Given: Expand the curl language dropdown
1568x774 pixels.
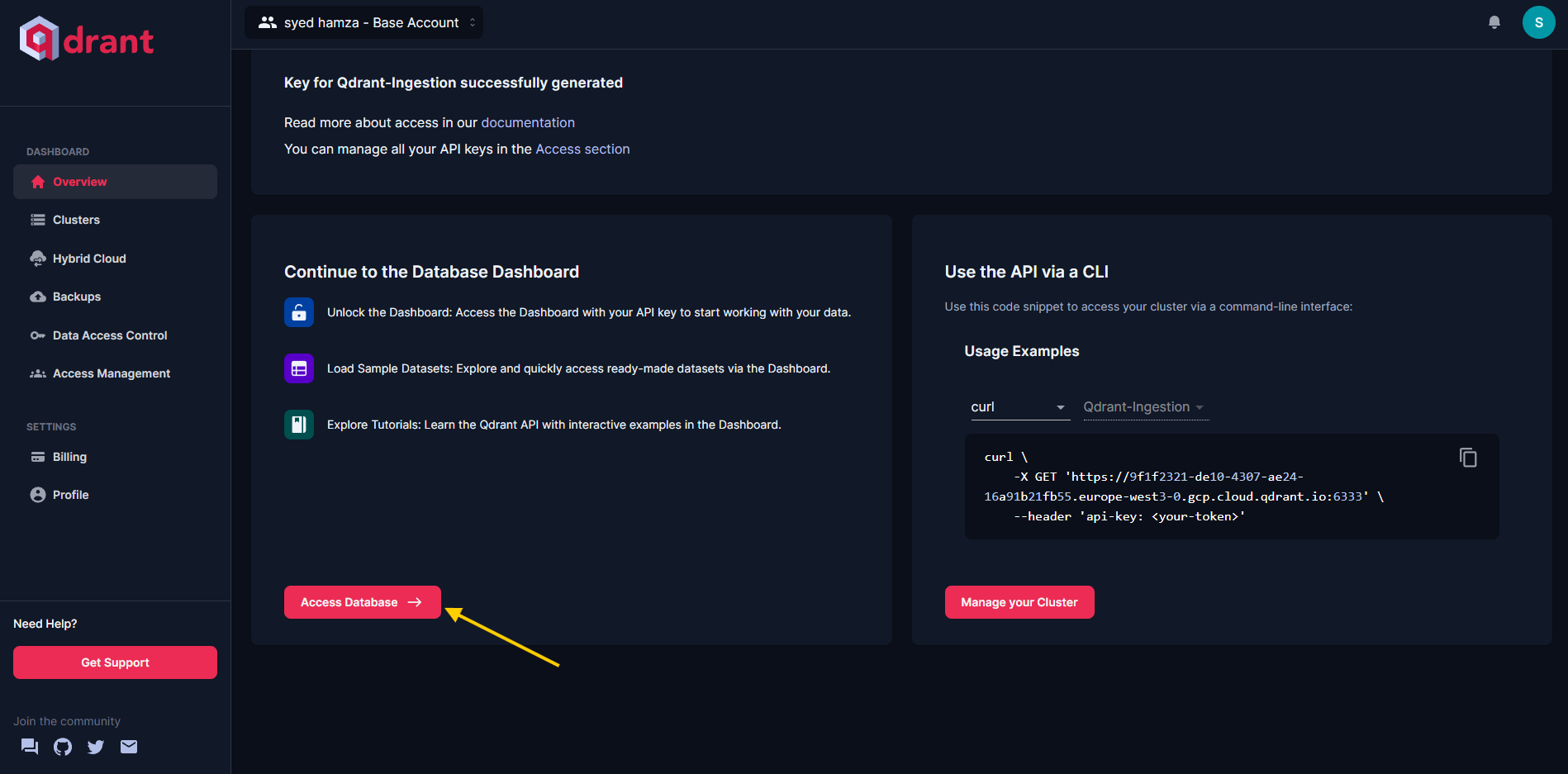Looking at the screenshot, I should coord(1019,407).
